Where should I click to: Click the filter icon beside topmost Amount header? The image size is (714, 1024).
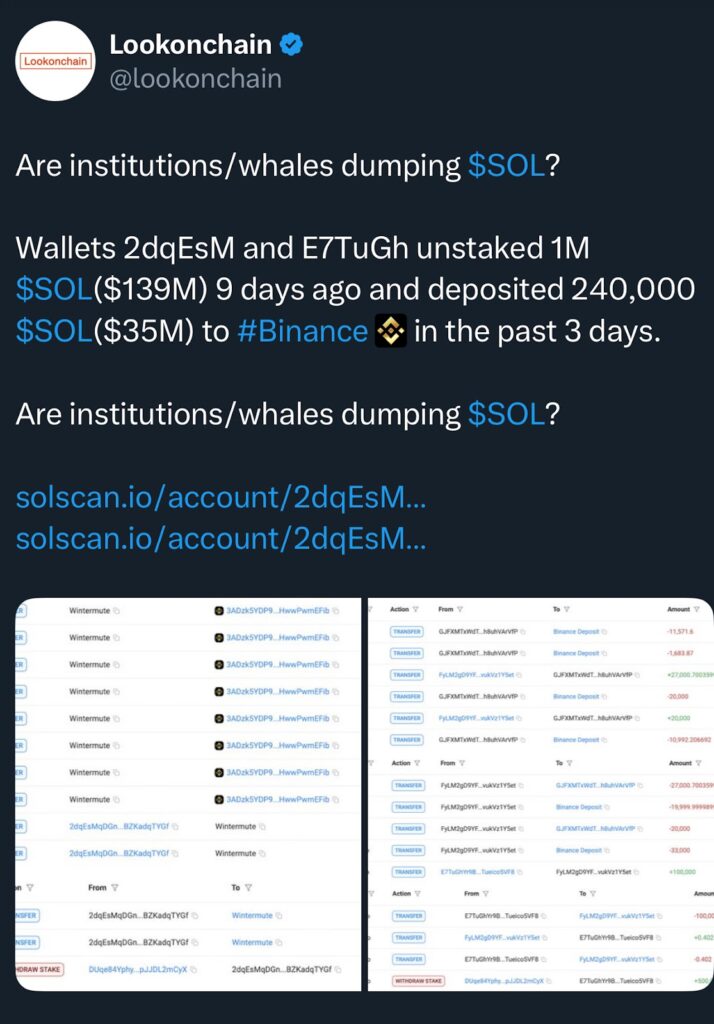tap(696, 609)
